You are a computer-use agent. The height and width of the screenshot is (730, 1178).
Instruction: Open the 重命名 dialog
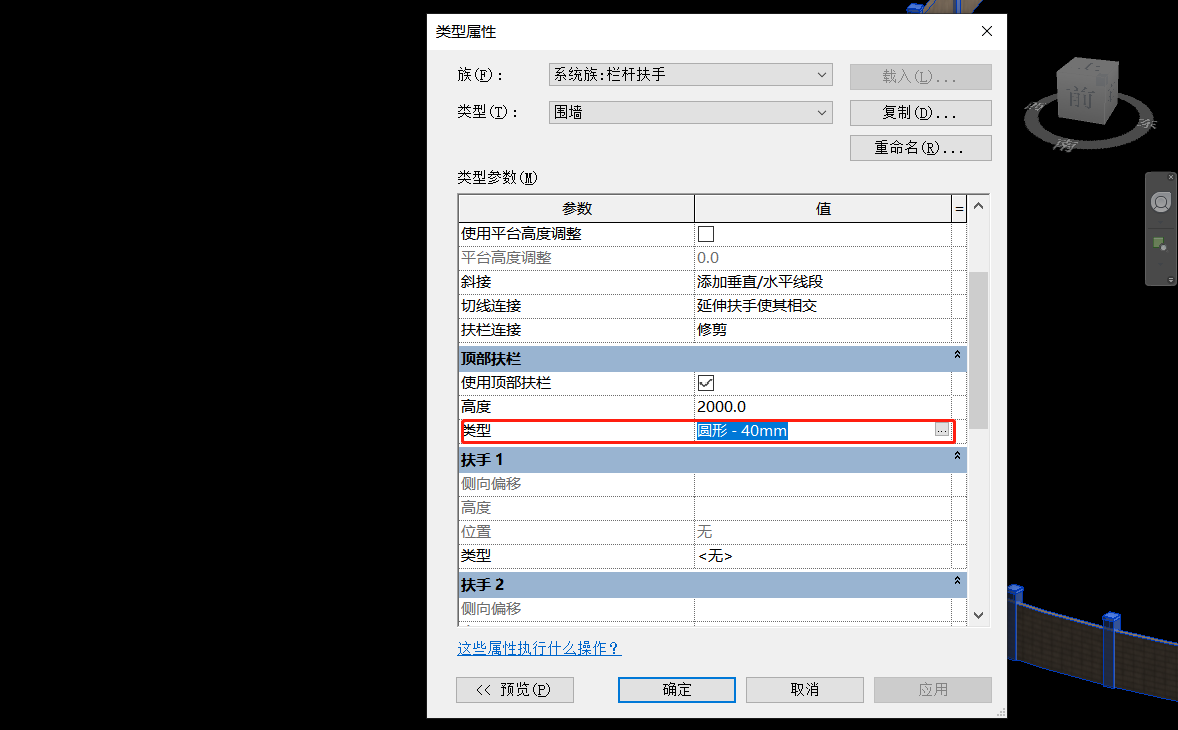point(919,147)
